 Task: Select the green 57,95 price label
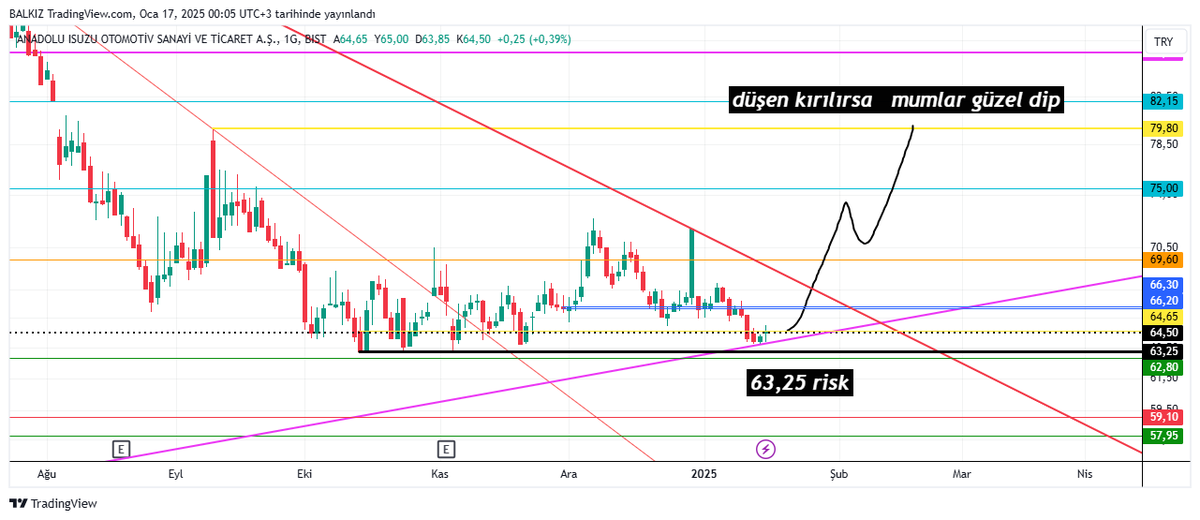1163,436
